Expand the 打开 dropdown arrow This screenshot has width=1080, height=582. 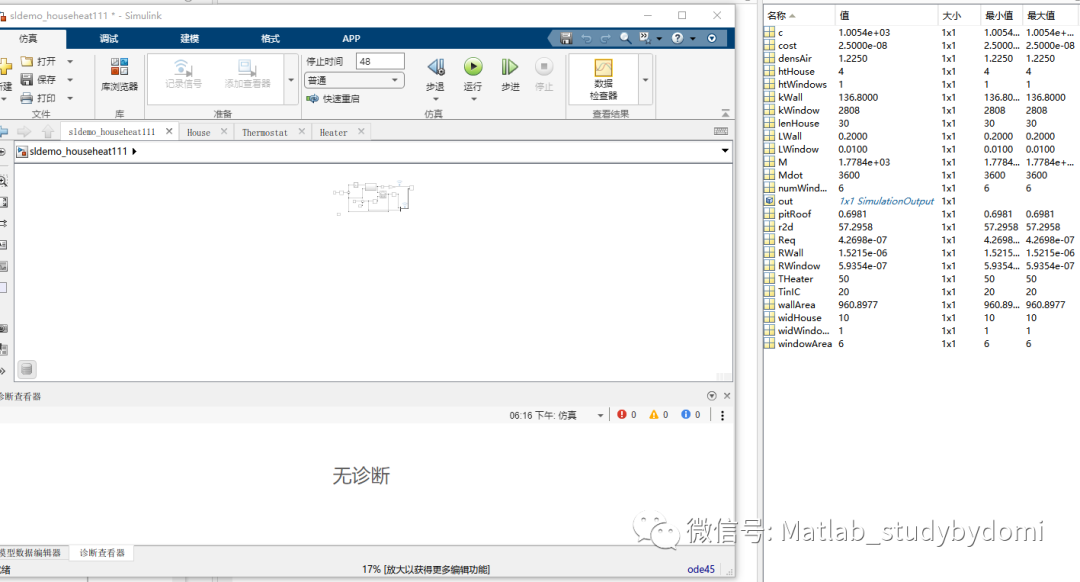click(70, 61)
